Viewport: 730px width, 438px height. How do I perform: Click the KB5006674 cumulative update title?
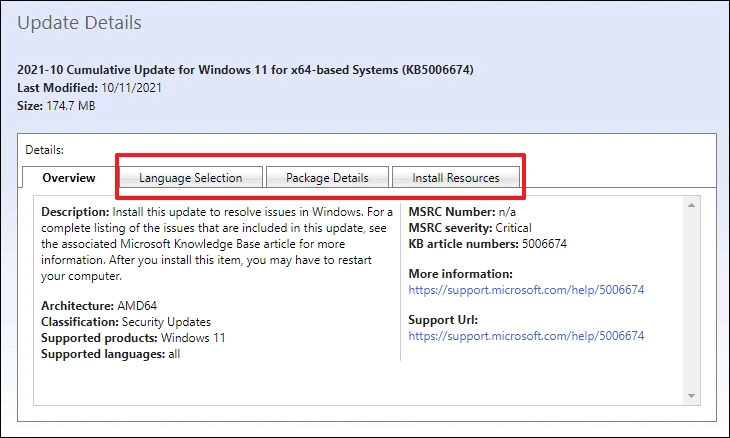245,70
